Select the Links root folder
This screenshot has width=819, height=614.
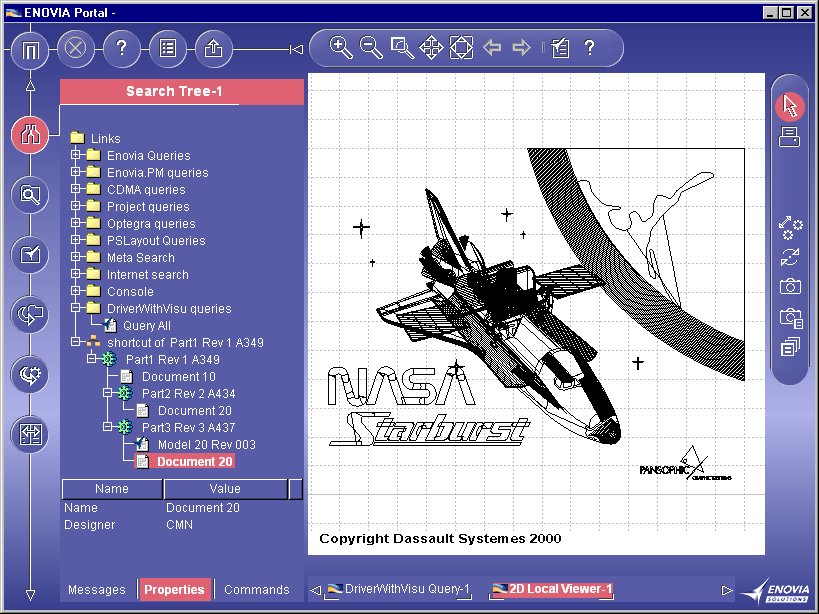106,138
